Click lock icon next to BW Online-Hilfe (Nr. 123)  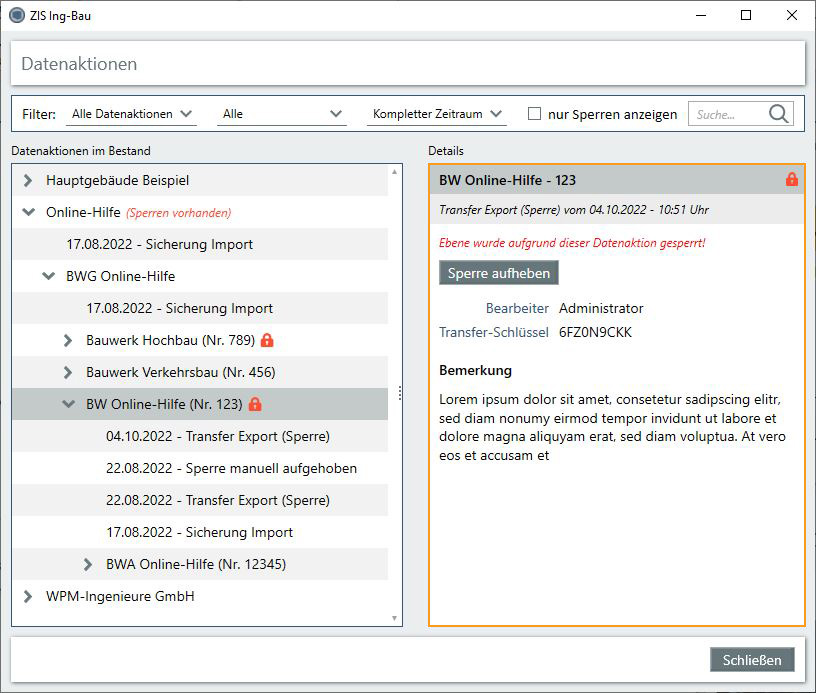255,405
